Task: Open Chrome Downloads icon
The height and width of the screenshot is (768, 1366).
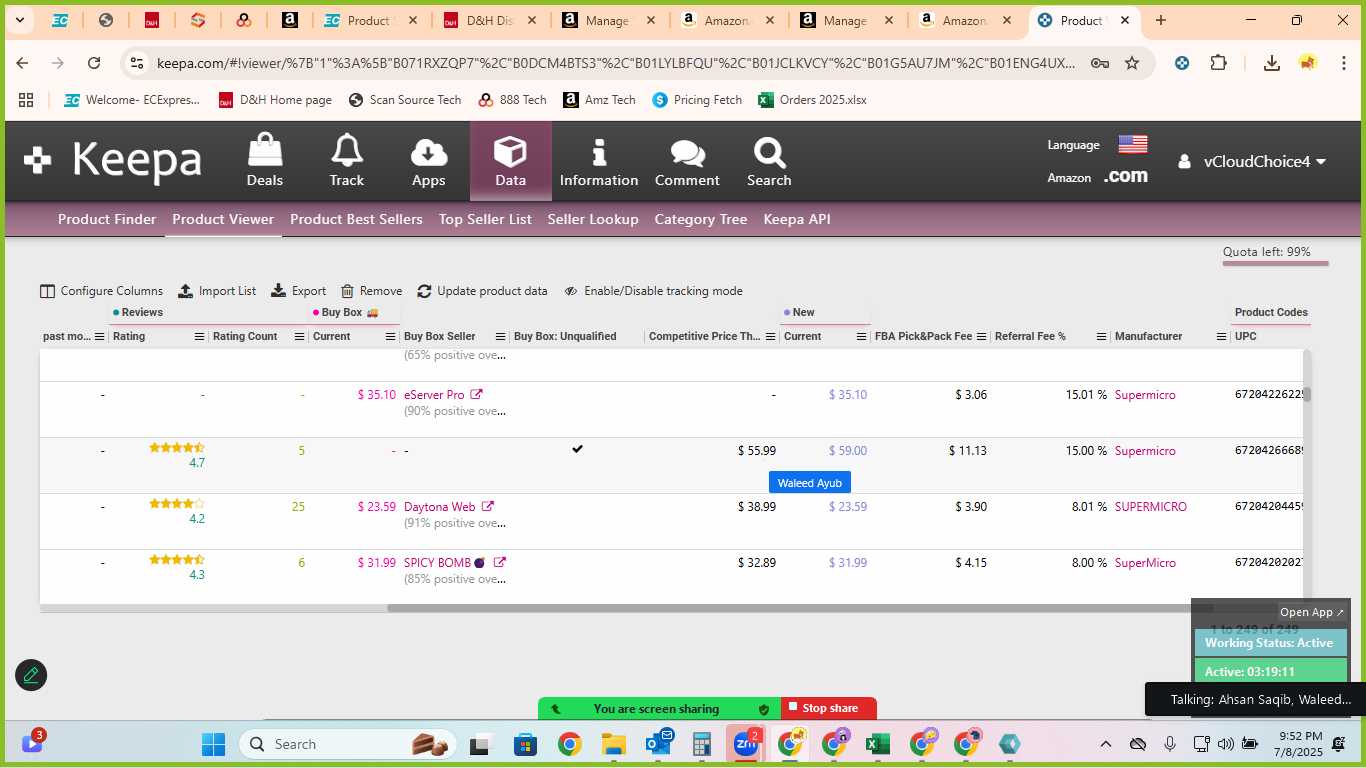Action: 1271,63
